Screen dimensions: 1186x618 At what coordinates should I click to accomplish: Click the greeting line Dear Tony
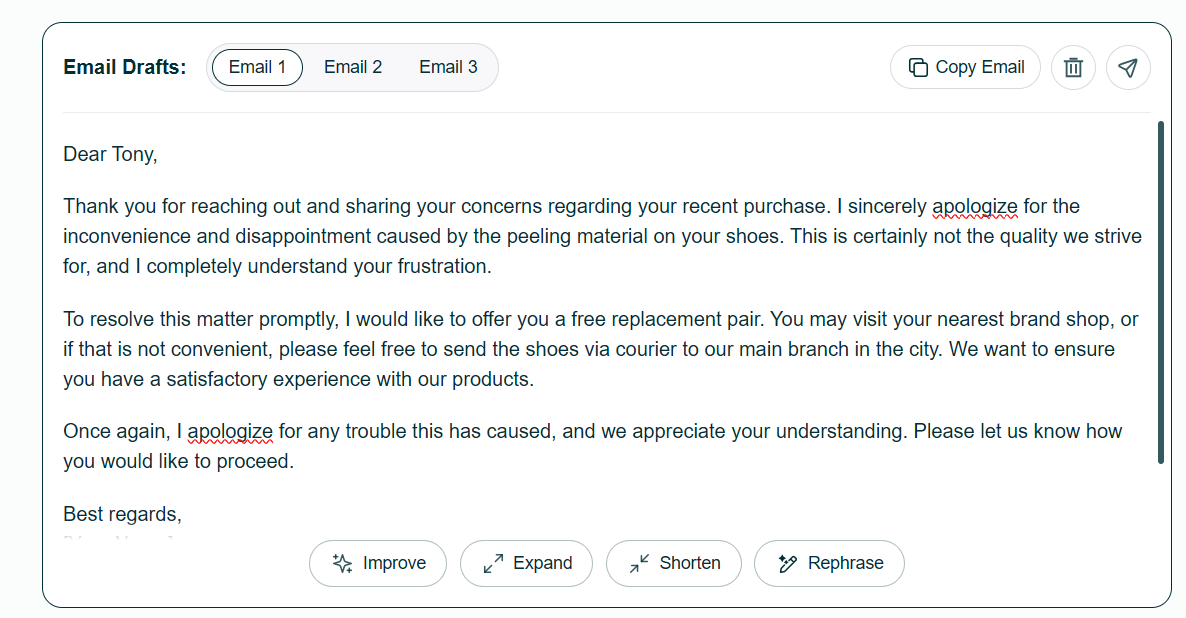click(x=110, y=154)
